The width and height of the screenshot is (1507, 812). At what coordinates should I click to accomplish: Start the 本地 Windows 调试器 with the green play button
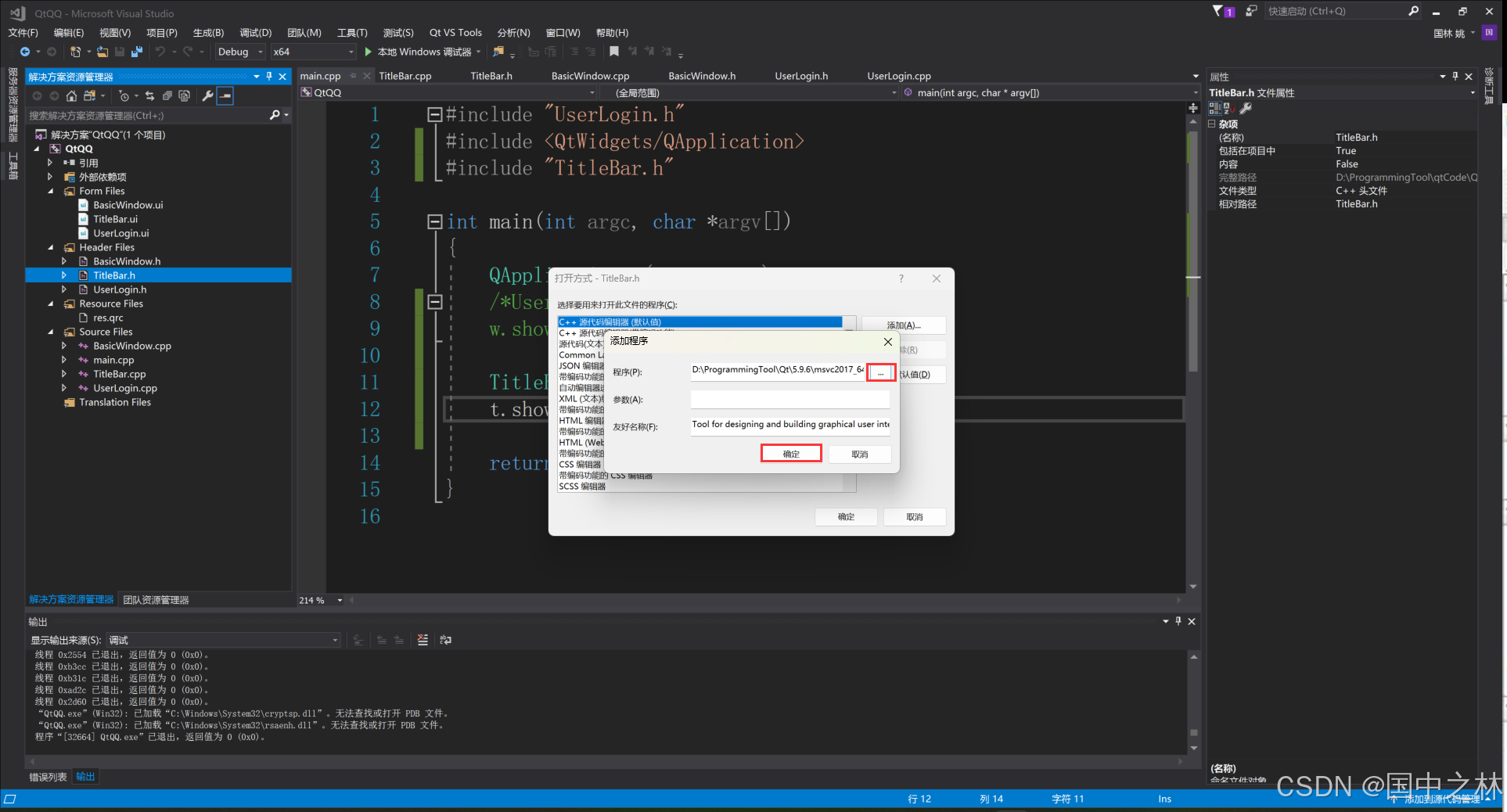pyautogui.click(x=369, y=52)
